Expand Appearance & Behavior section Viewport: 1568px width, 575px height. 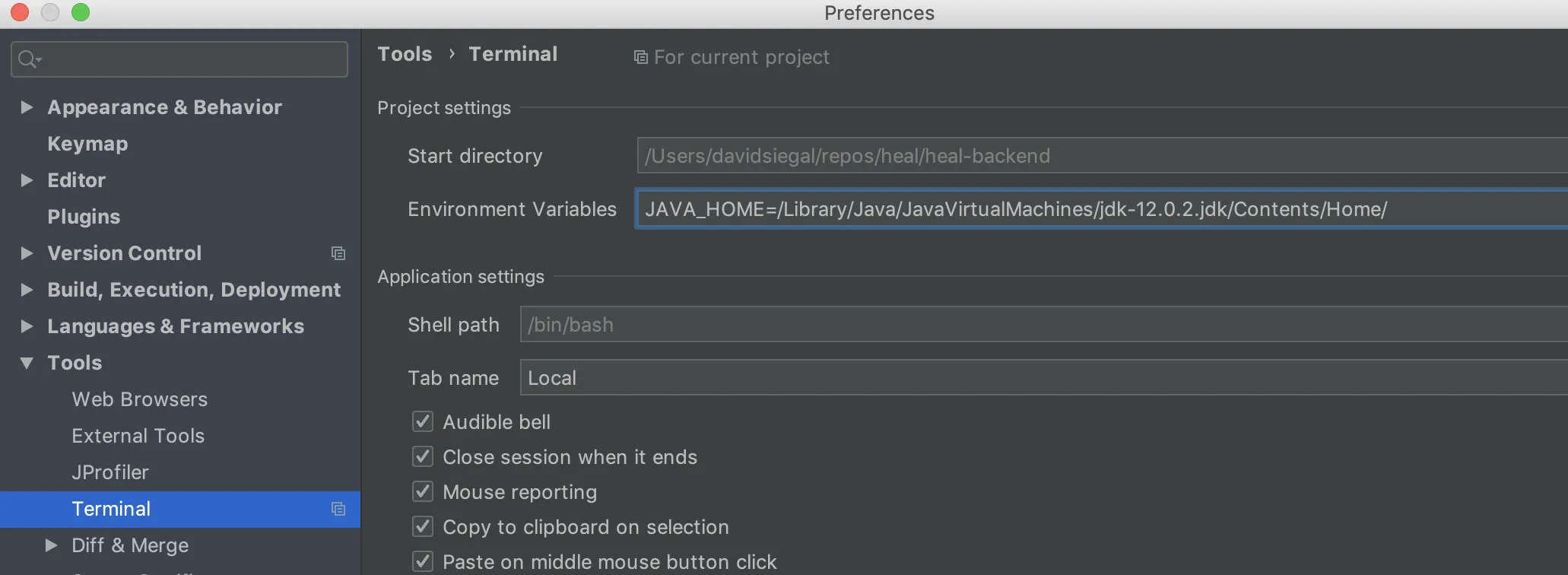click(27, 107)
